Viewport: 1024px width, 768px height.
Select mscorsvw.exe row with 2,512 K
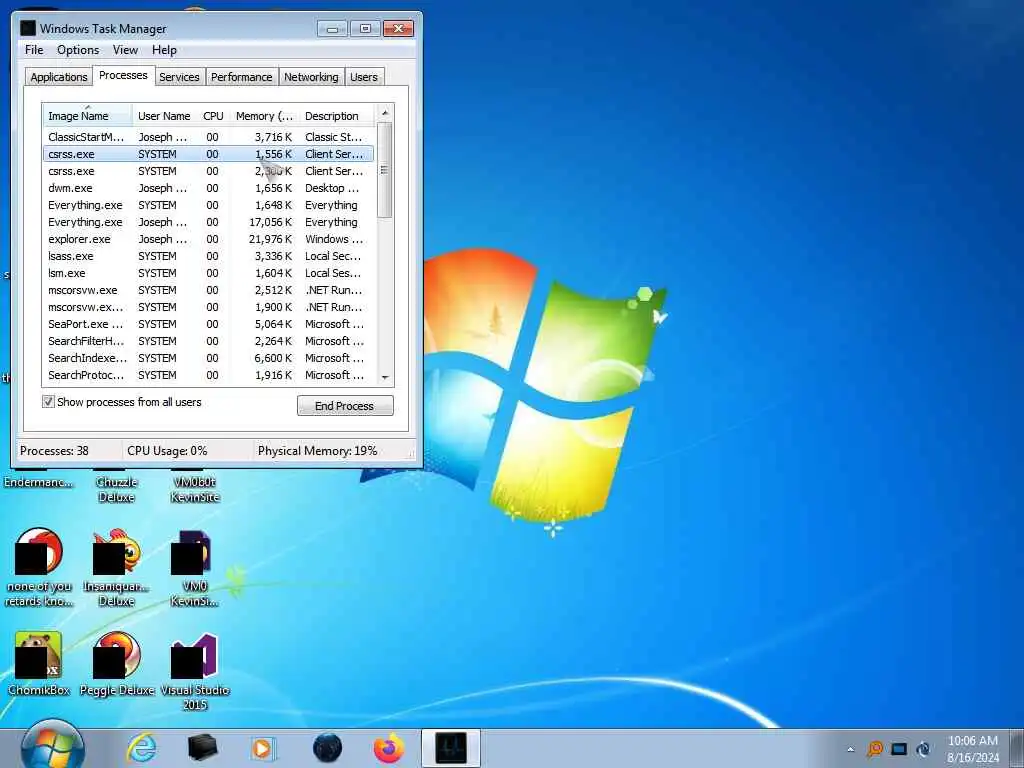(209, 290)
